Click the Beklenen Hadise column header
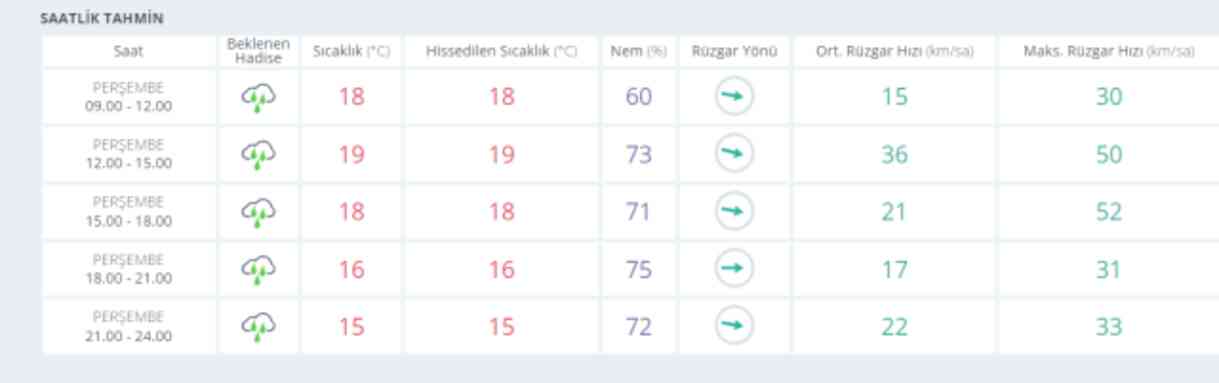The height and width of the screenshot is (383, 1219). [x=258, y=52]
